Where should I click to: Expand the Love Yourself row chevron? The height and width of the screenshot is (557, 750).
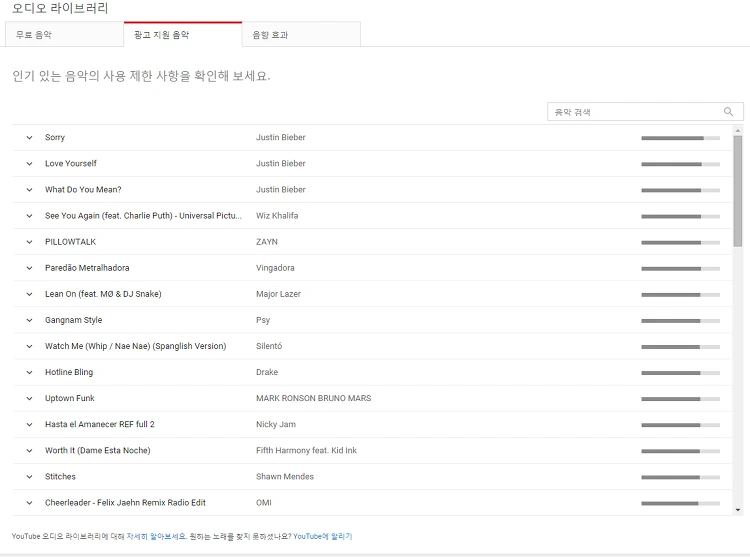pos(29,164)
